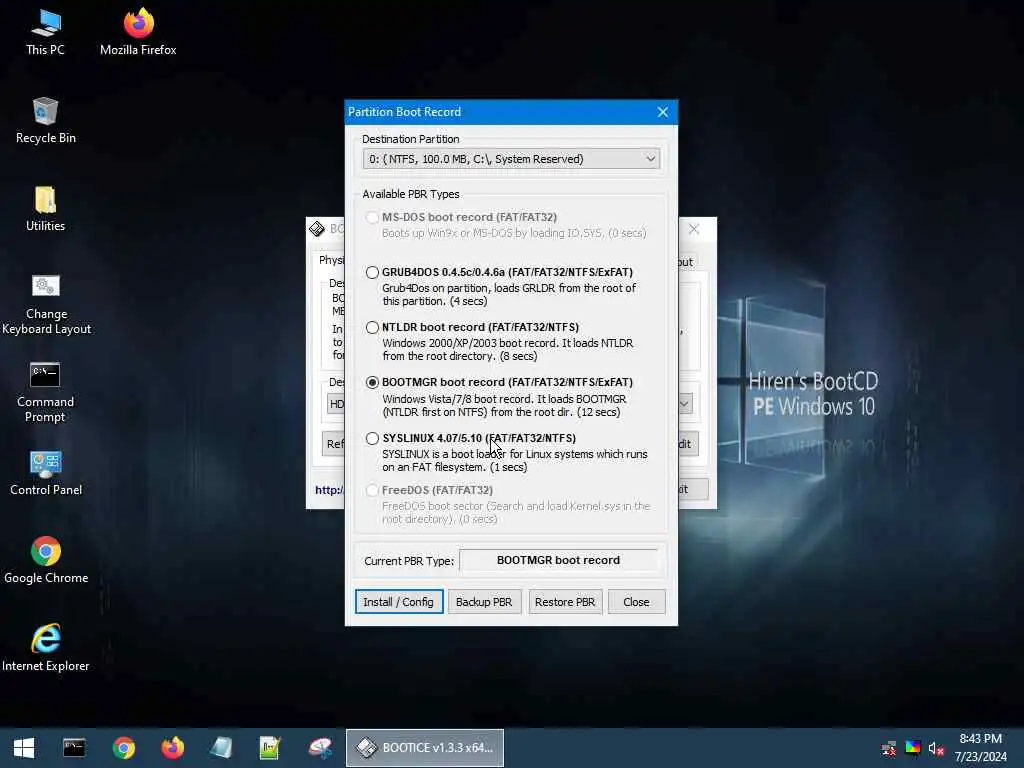The image size is (1024, 768).
Task: Click the colorful display tray icon
Action: pos(913,748)
